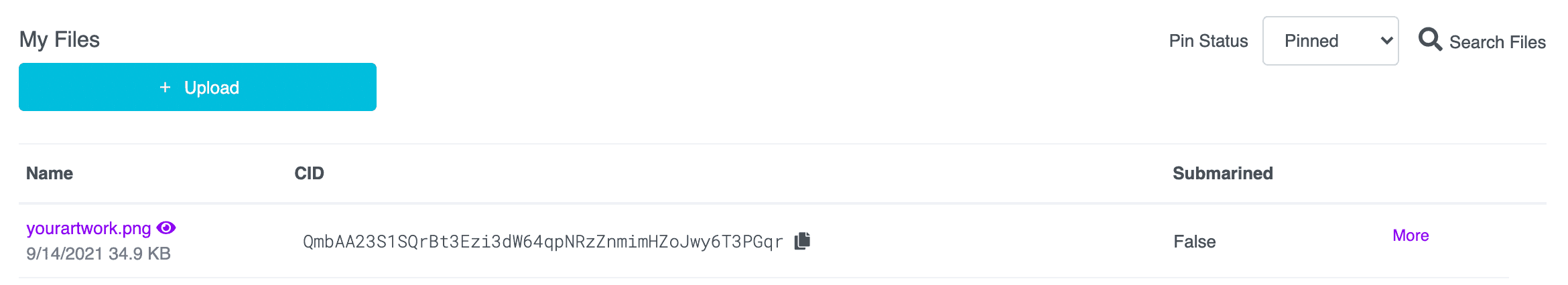Click the Pin Status label

pyautogui.click(x=1208, y=41)
